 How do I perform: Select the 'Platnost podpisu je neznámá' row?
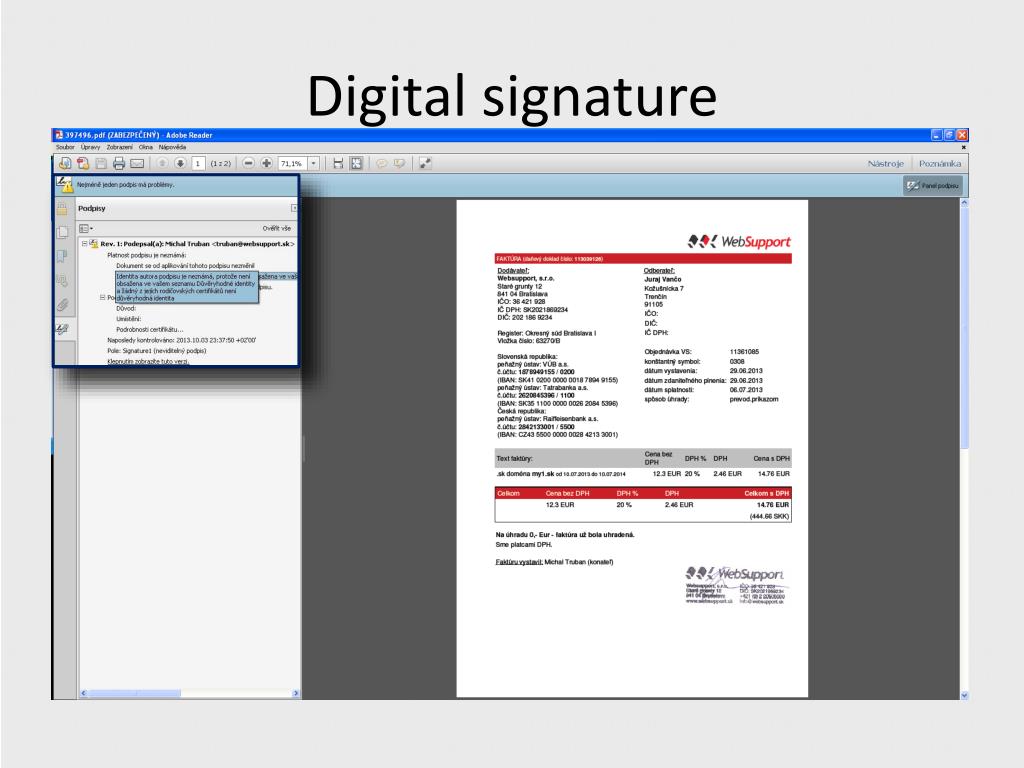tap(147, 255)
